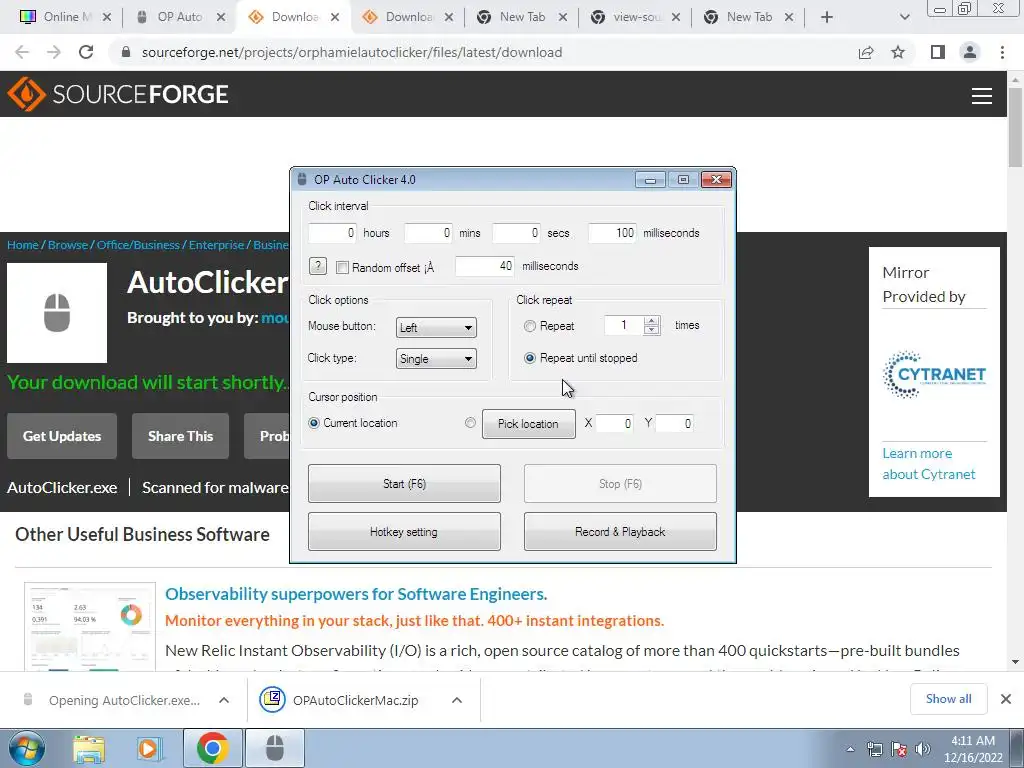
Task: Open Windows Start menu orb
Action: 27,748
